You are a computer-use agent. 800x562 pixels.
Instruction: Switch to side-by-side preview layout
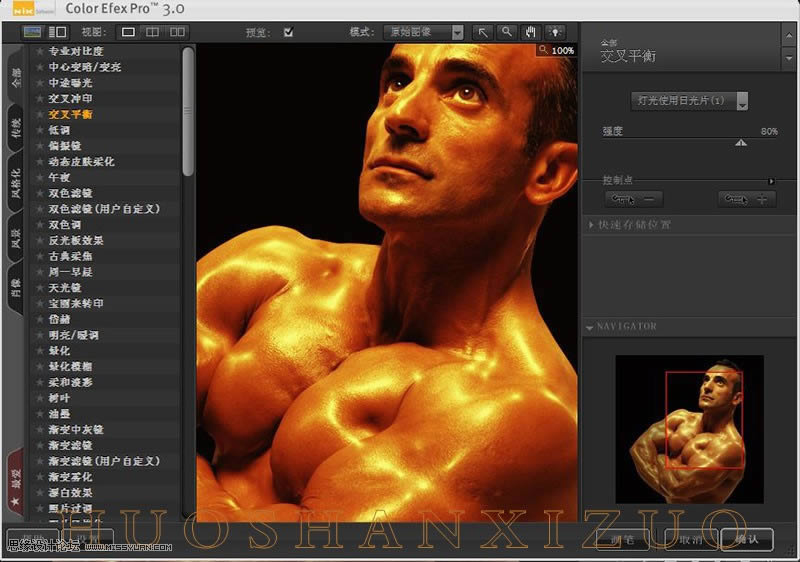pos(177,32)
